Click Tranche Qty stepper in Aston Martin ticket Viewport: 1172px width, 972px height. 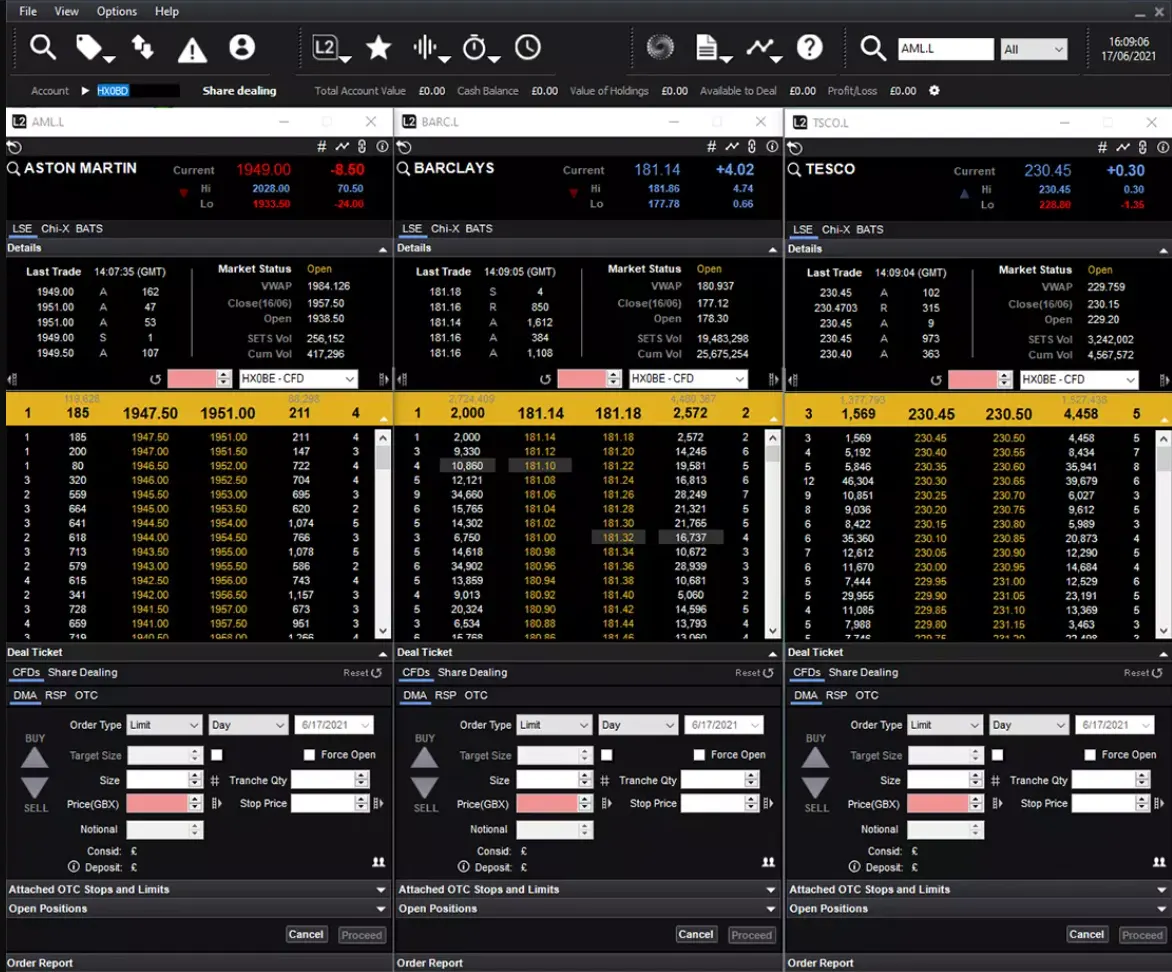(x=362, y=781)
